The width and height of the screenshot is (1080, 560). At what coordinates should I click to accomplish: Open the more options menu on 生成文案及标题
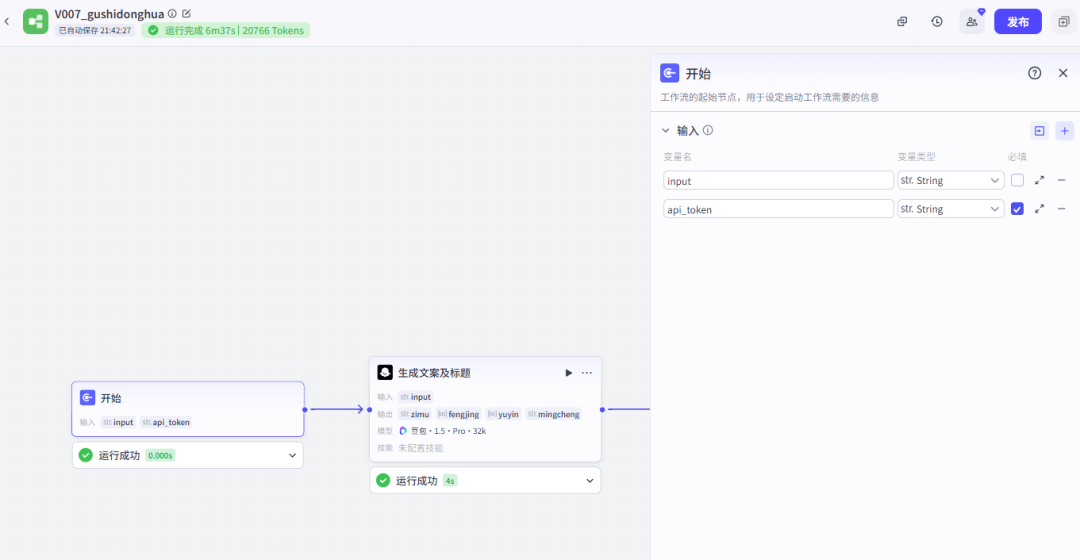[x=587, y=373]
